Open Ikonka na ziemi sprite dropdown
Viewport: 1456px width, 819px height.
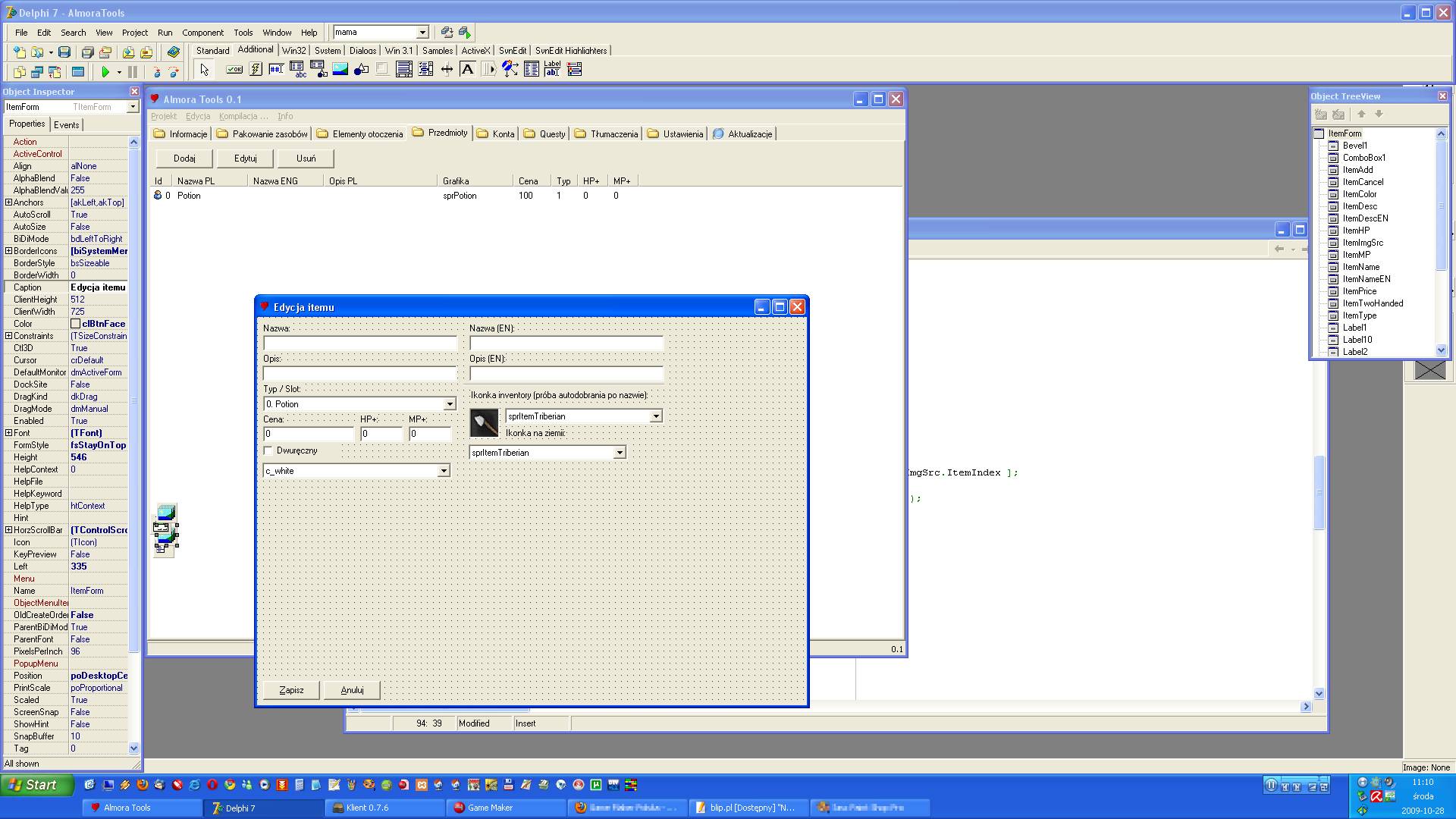(620, 453)
